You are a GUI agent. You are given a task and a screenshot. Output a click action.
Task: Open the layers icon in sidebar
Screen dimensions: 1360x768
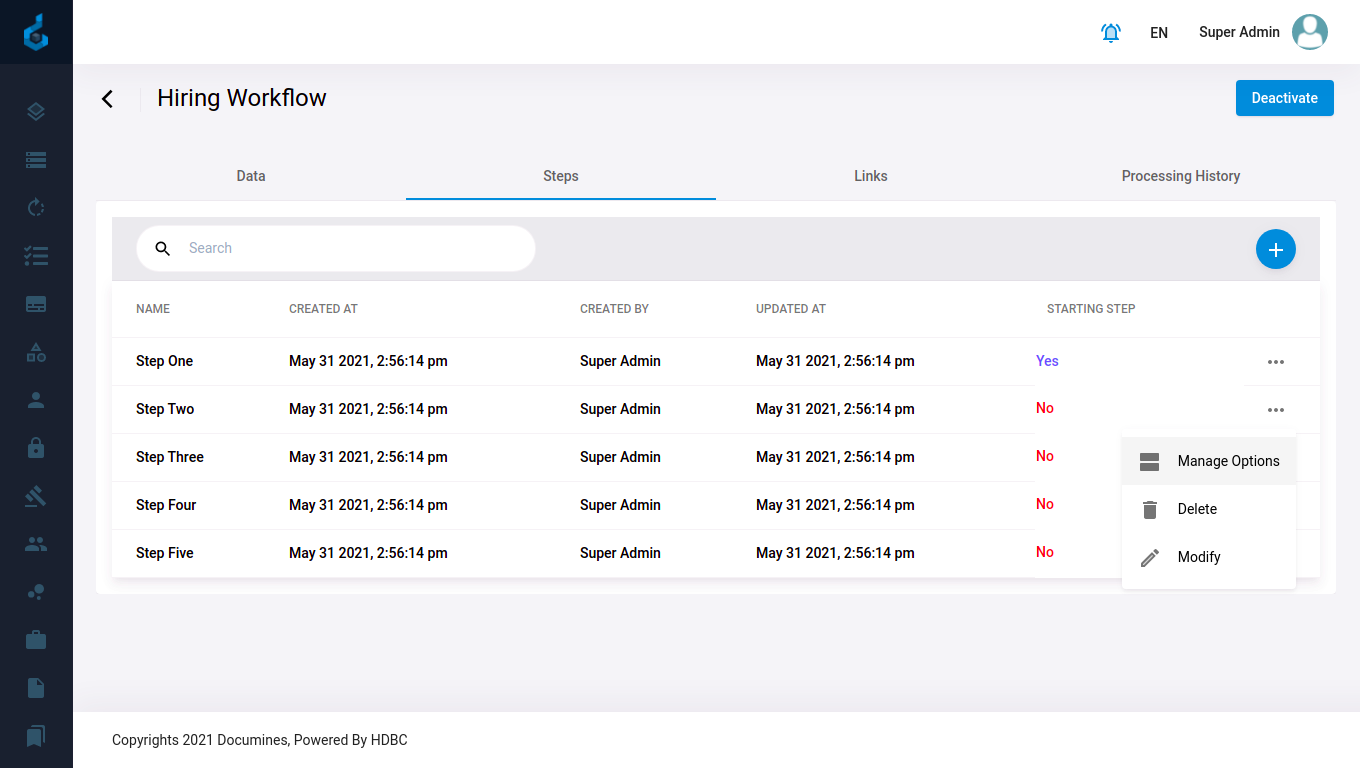(x=36, y=112)
